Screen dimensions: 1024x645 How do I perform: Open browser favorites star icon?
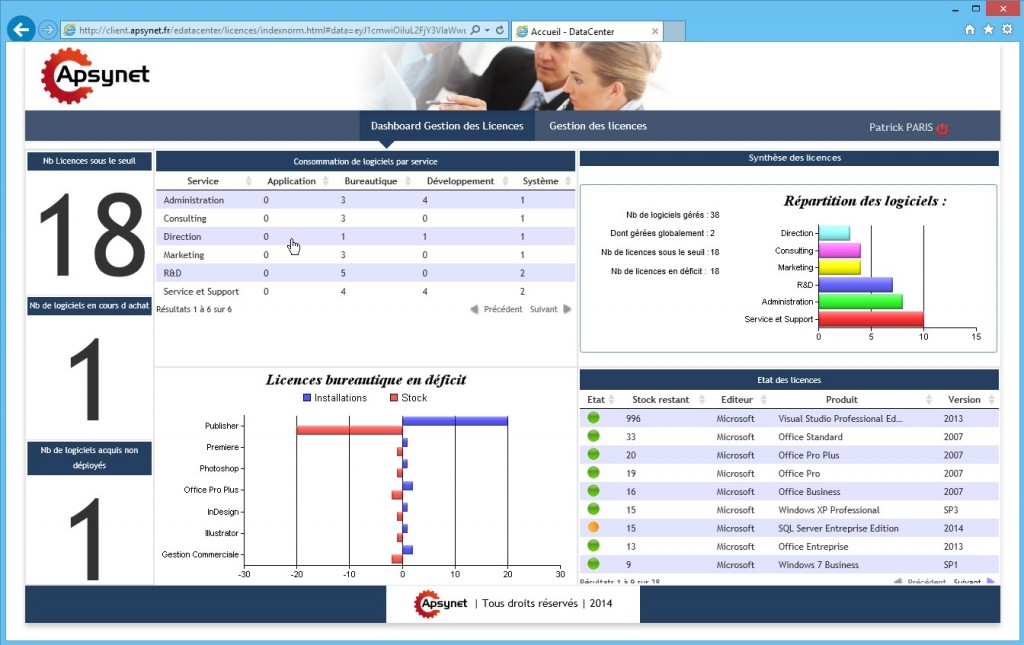(988, 30)
